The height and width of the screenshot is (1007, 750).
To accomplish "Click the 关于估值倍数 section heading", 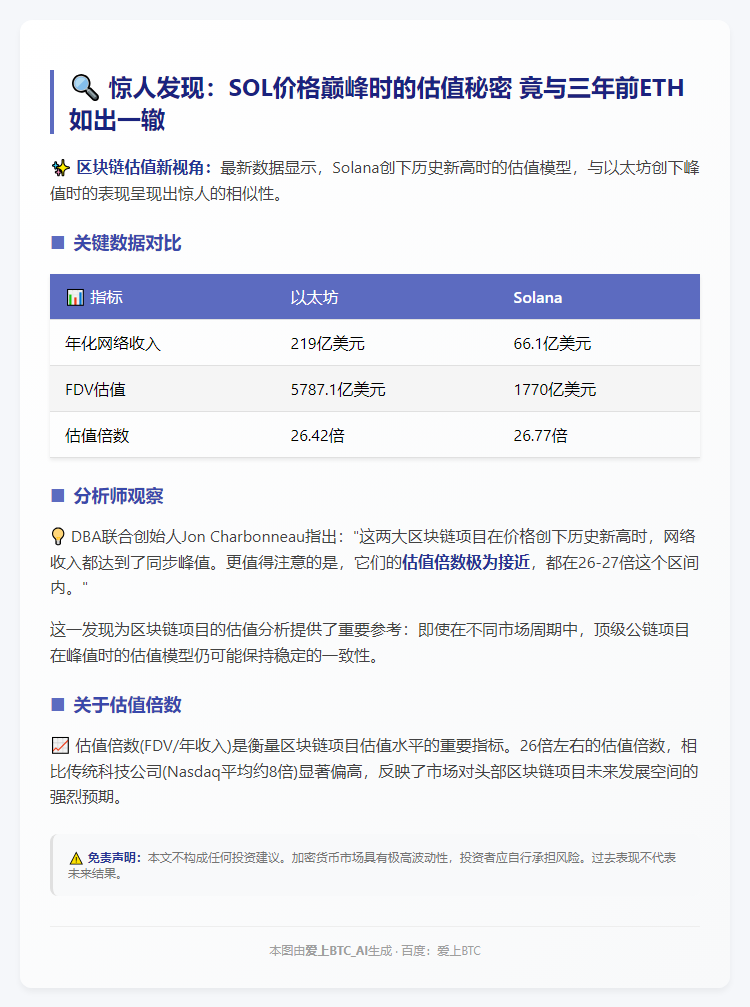I will tap(127, 705).
